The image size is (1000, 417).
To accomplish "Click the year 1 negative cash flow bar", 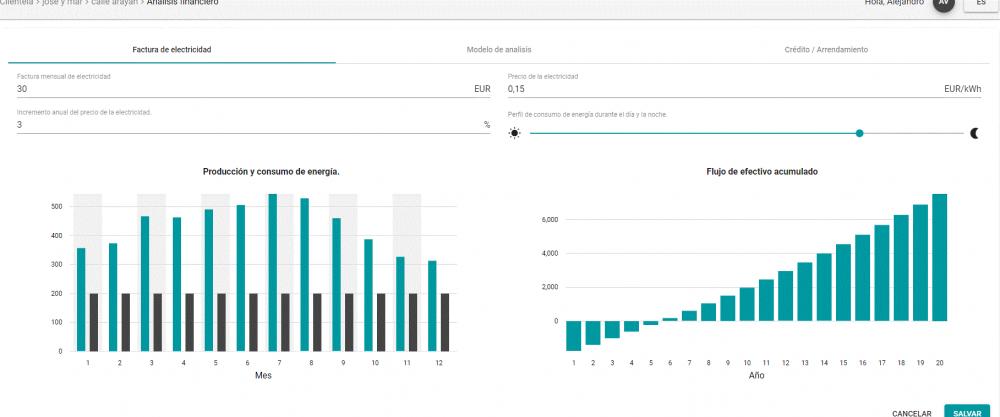I will coord(573,336).
